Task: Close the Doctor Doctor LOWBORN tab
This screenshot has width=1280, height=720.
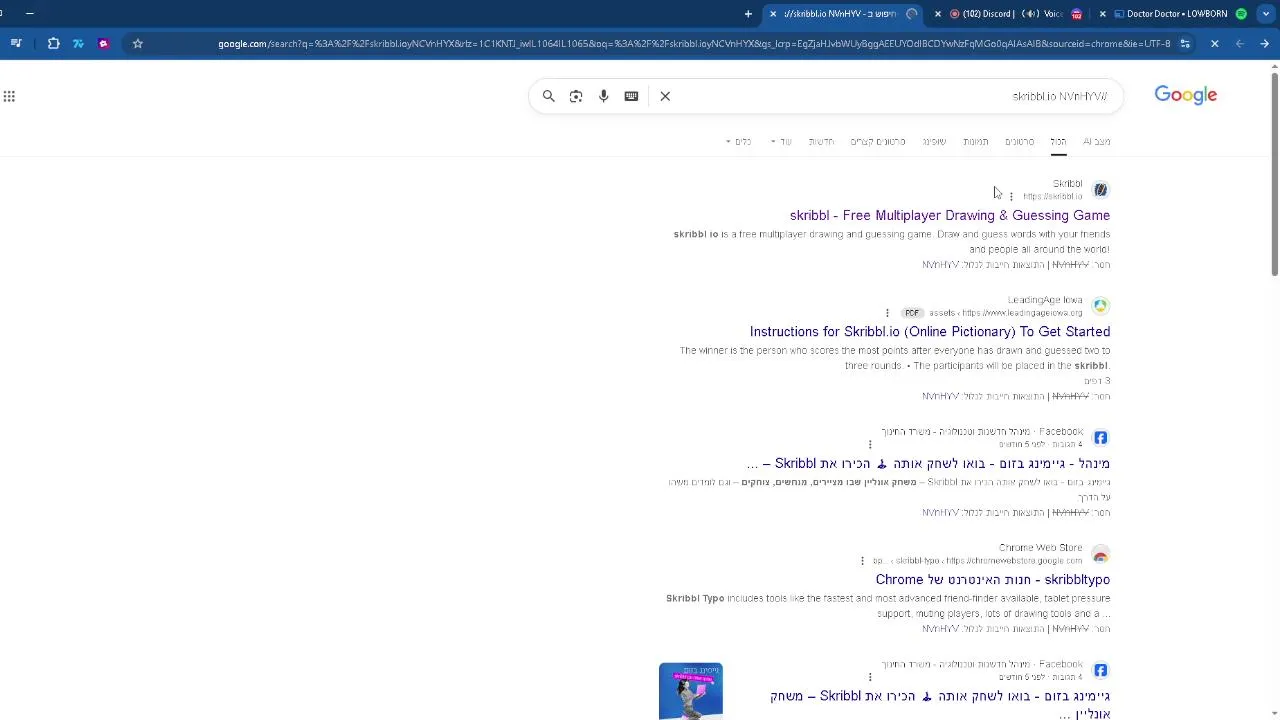Action: coord(1103,14)
